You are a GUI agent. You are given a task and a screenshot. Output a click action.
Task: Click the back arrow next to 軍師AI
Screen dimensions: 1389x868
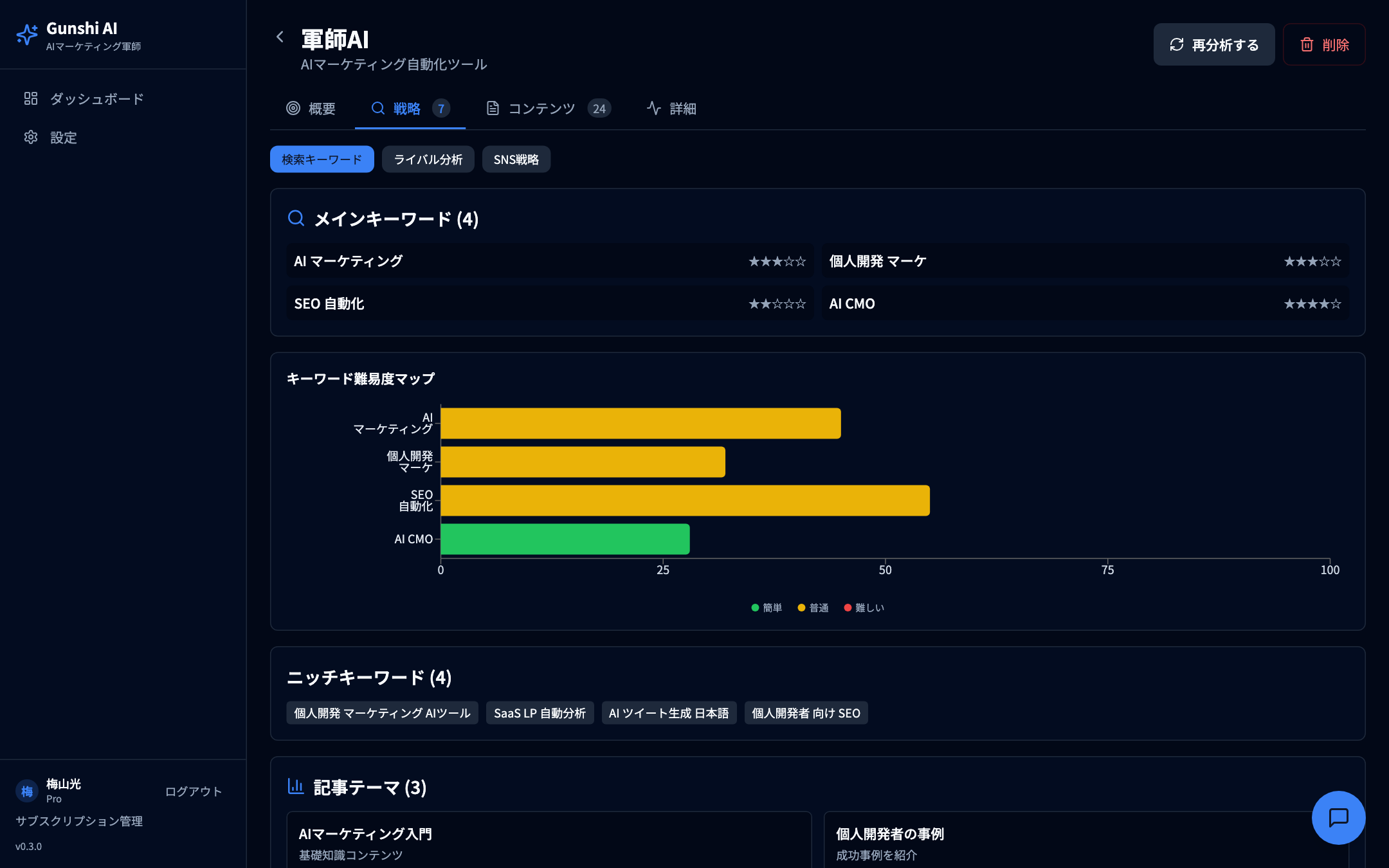tap(280, 37)
